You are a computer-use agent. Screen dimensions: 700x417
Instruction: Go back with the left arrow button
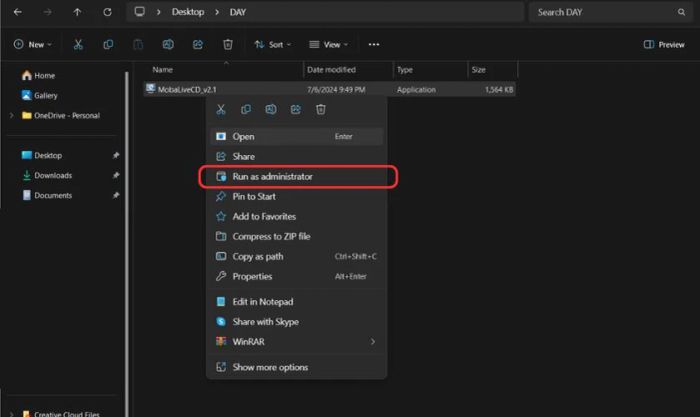point(18,12)
